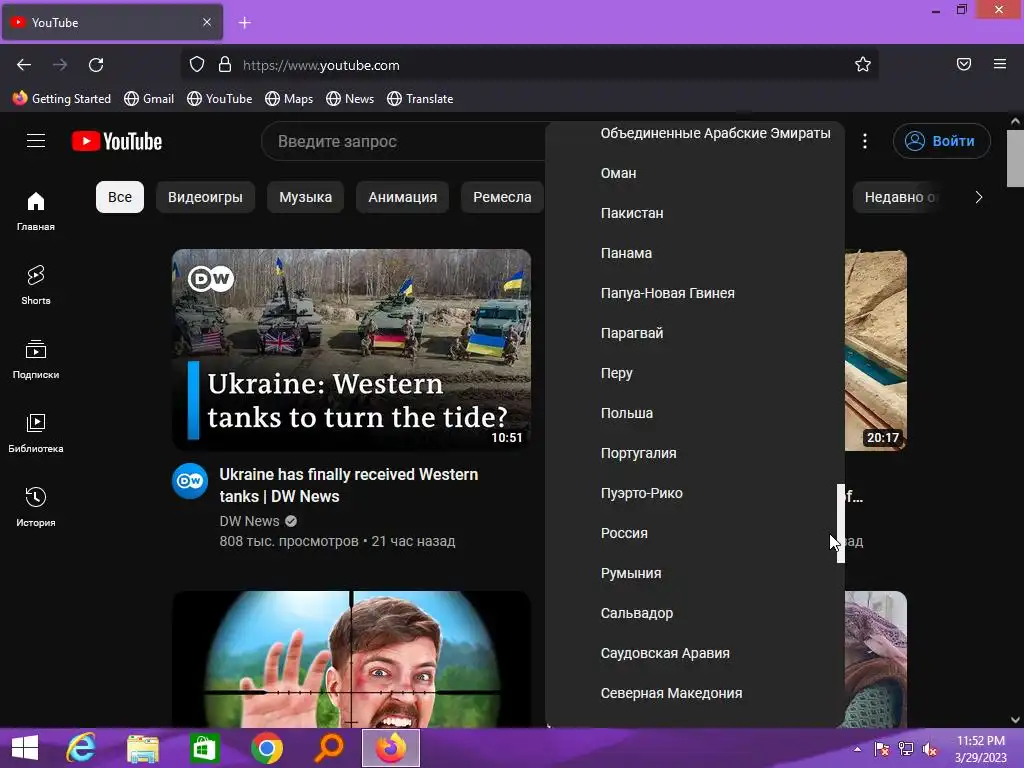Show more category chips with right arrow
1024x768 pixels.
coord(978,197)
